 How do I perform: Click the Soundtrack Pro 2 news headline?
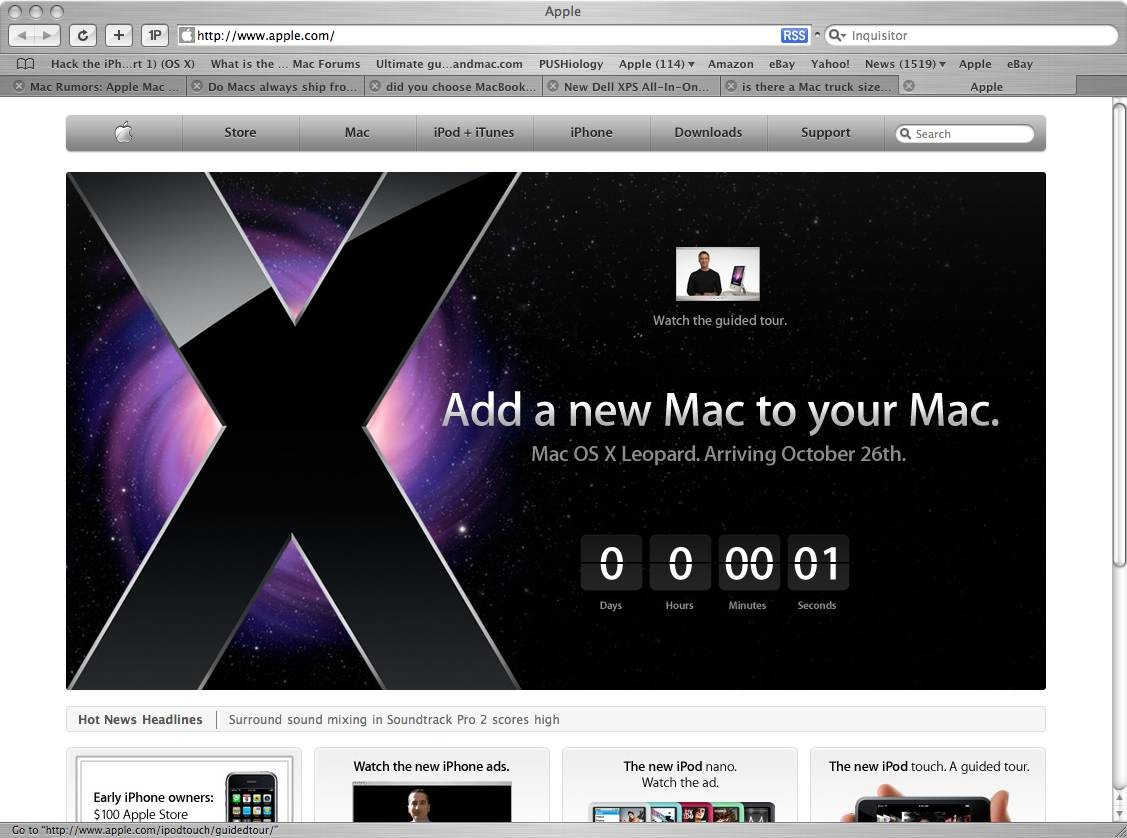[394, 719]
